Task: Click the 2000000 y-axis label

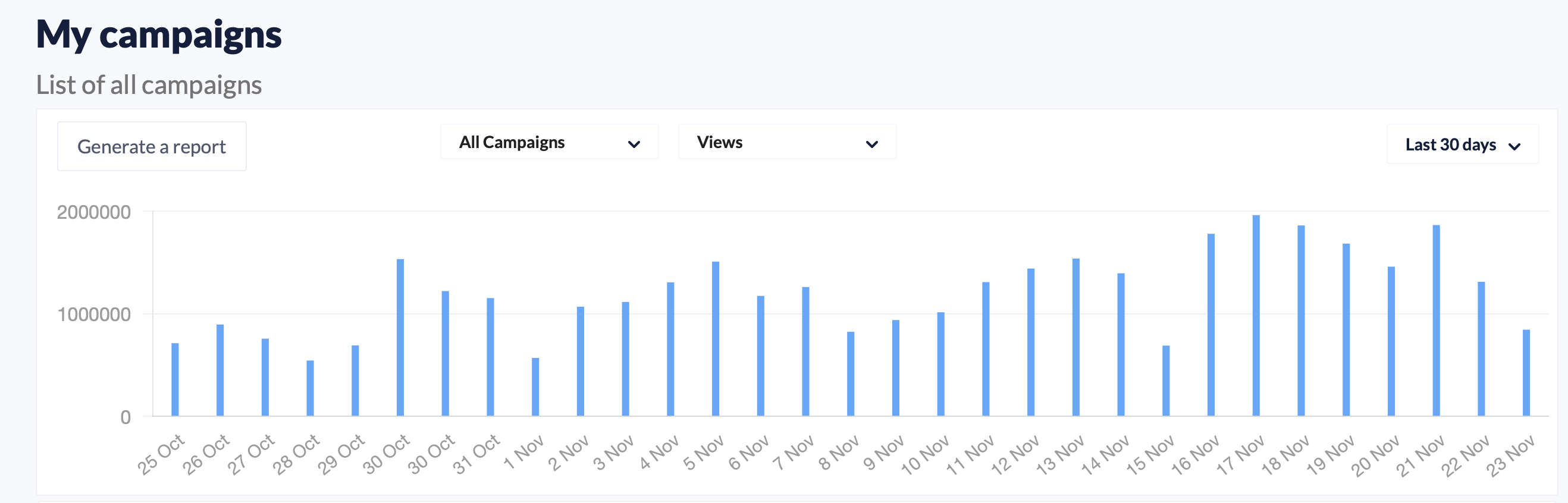Action: point(94,212)
